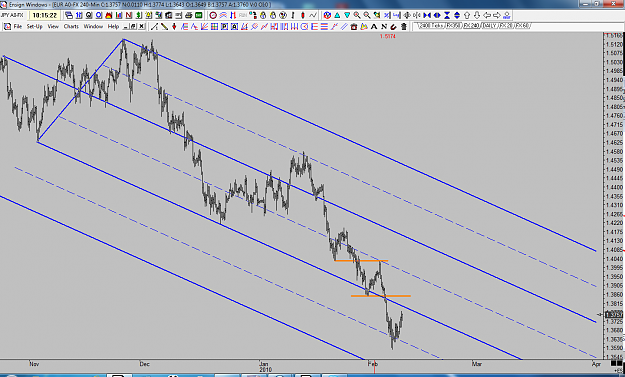Click the blue hourglass vertical compress icon
This screenshot has width=625, height=377.
pyautogui.click(x=447, y=15)
